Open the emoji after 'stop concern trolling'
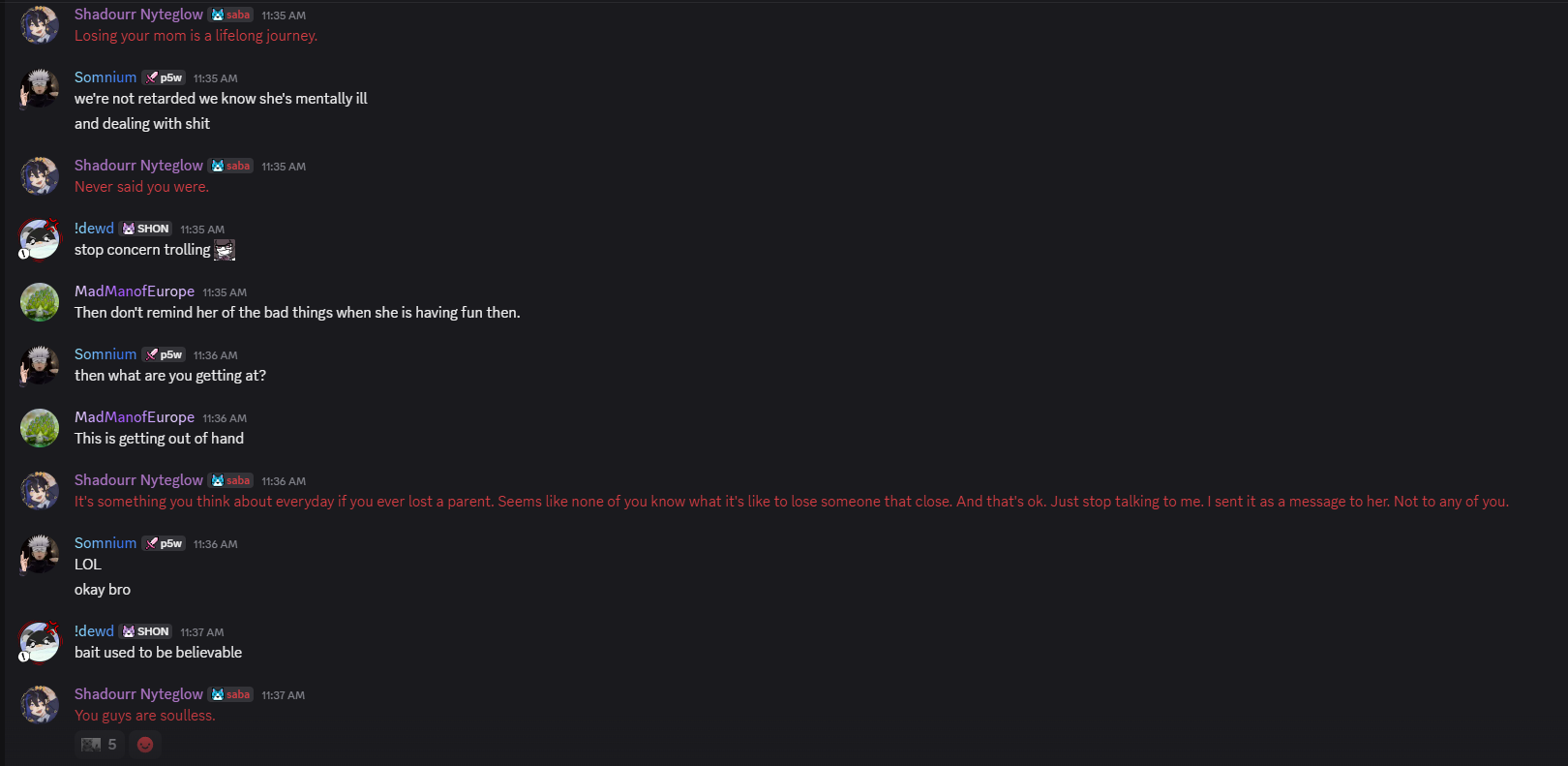Screen dimensions: 1568x766 (225, 250)
